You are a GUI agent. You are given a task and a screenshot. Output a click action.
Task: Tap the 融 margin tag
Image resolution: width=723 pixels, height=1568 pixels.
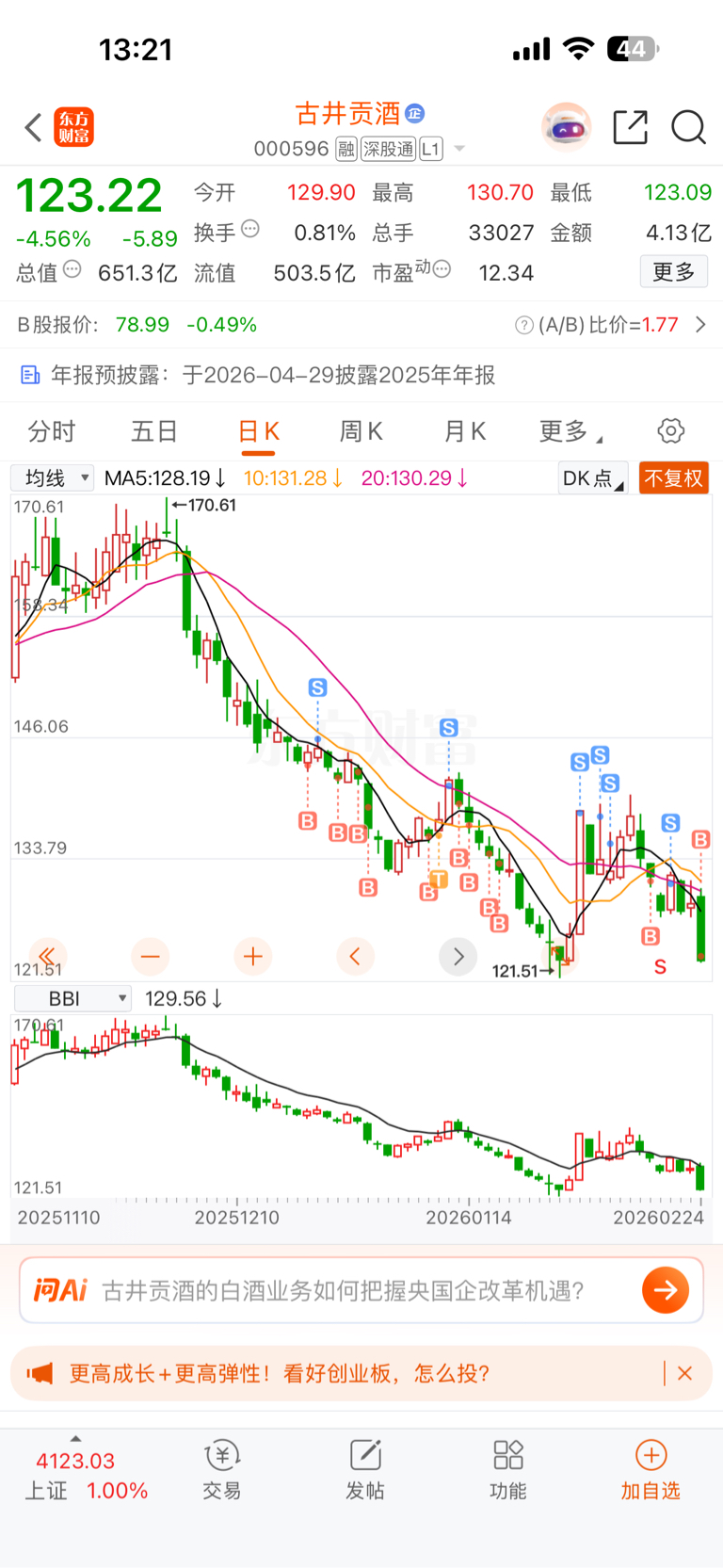pyautogui.click(x=346, y=149)
